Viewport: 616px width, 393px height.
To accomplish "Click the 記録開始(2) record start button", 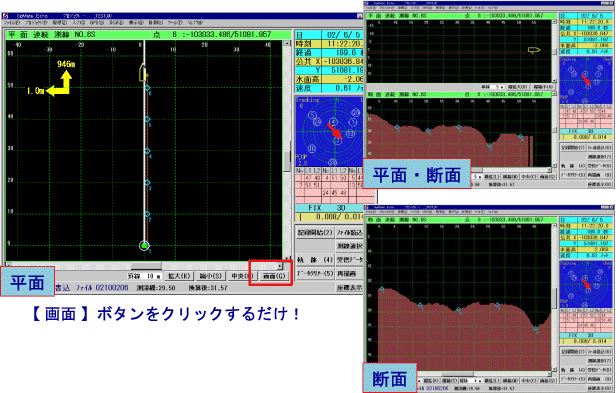I will 315,232.
